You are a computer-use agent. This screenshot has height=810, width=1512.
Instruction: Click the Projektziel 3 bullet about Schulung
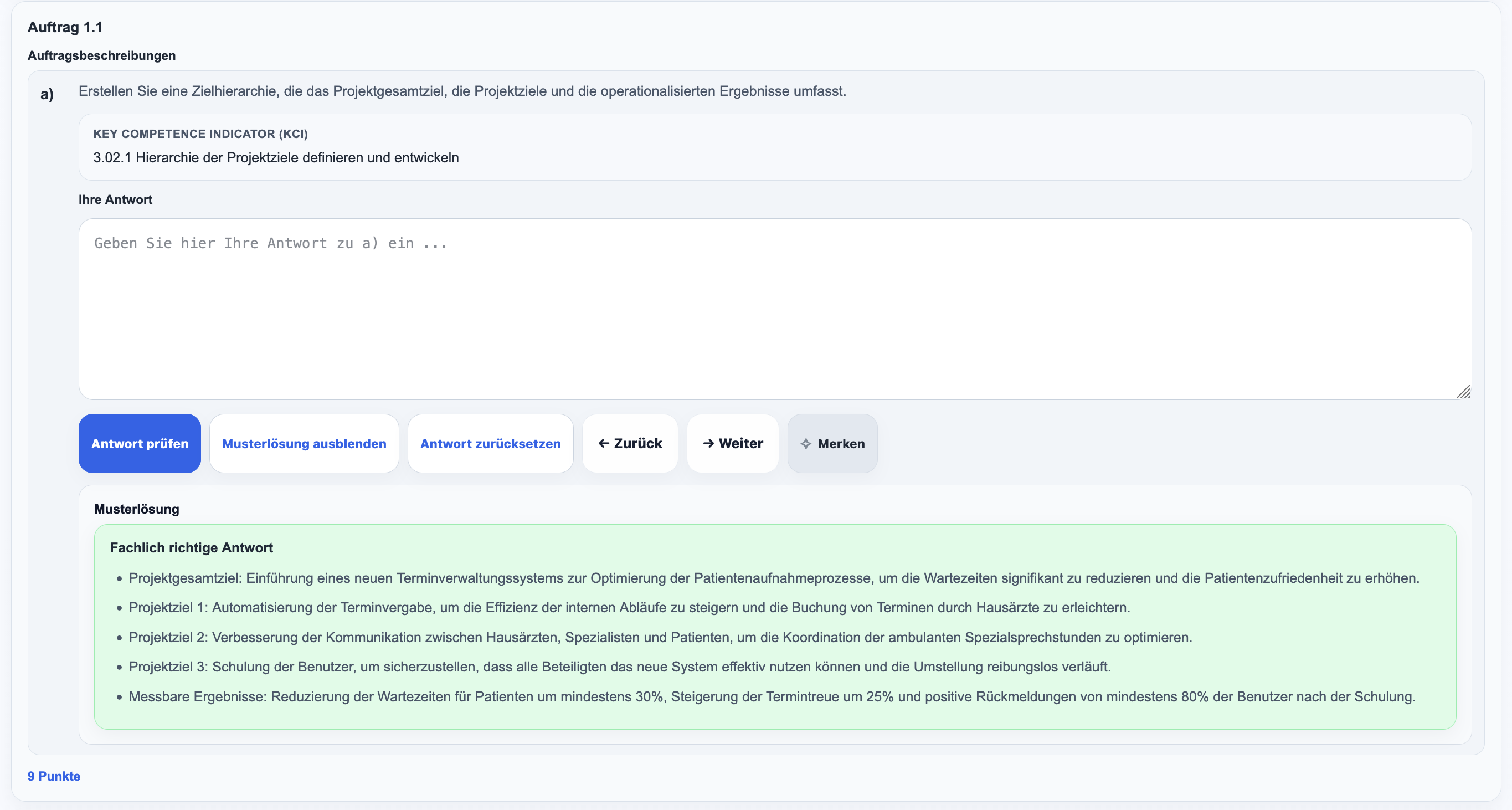620,667
